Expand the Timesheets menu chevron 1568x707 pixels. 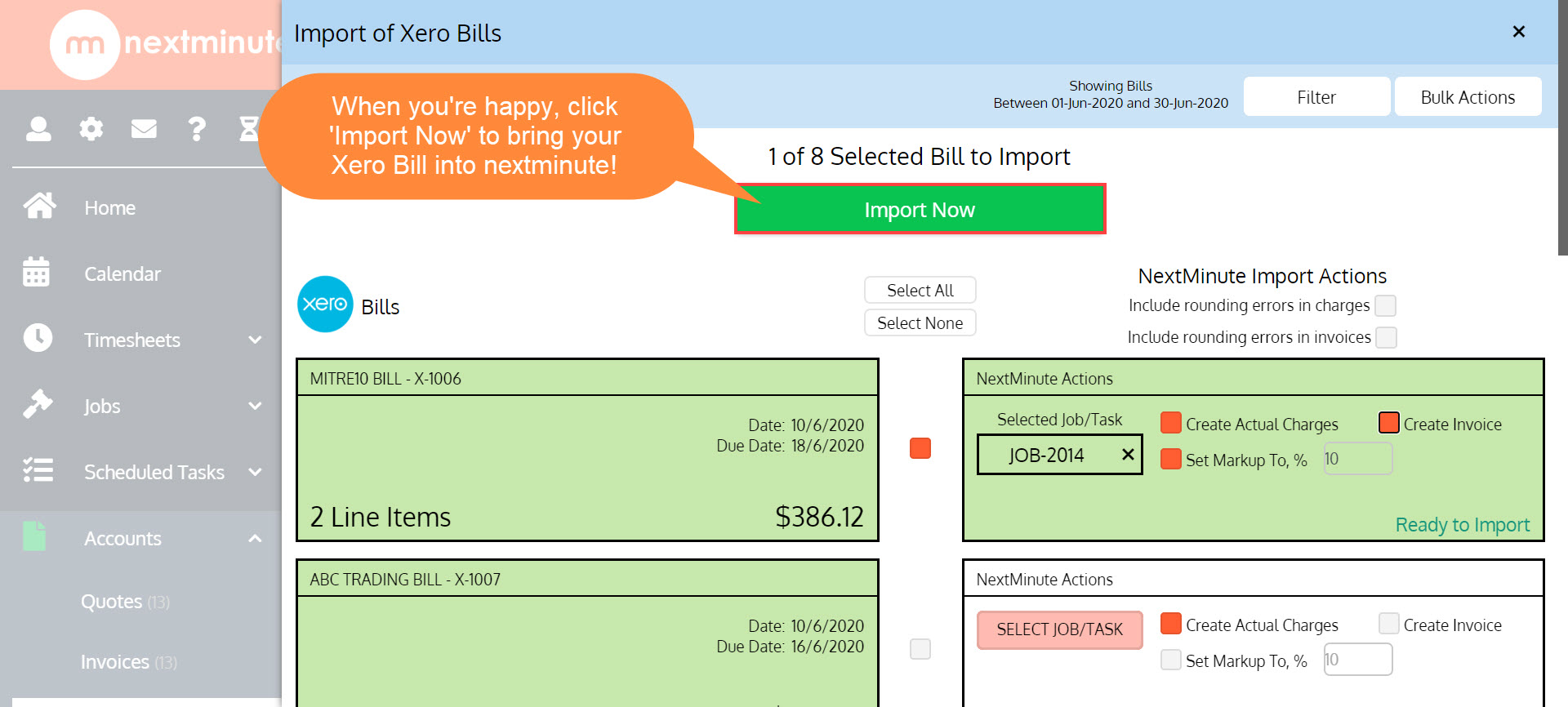coord(255,340)
